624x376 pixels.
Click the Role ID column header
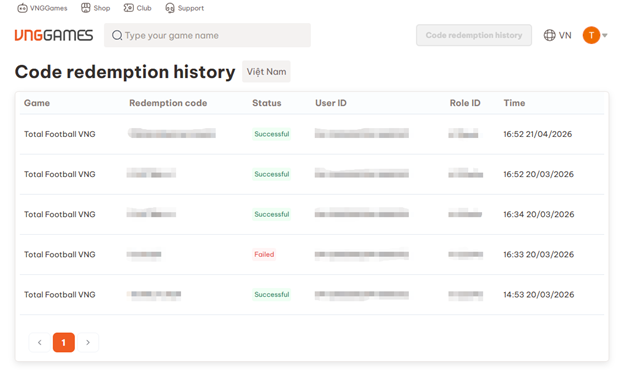point(465,103)
